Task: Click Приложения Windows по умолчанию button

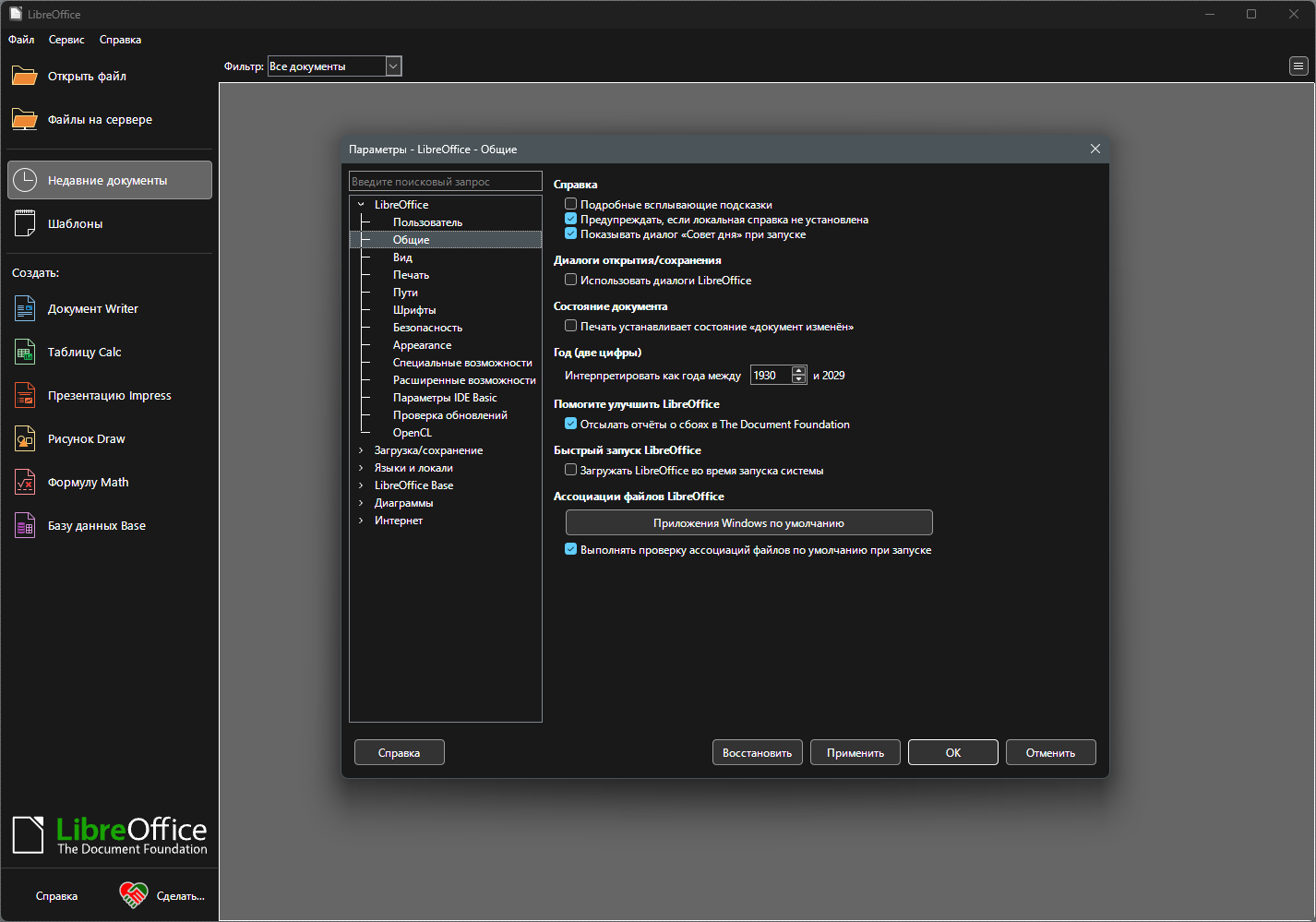Action: [x=749, y=522]
